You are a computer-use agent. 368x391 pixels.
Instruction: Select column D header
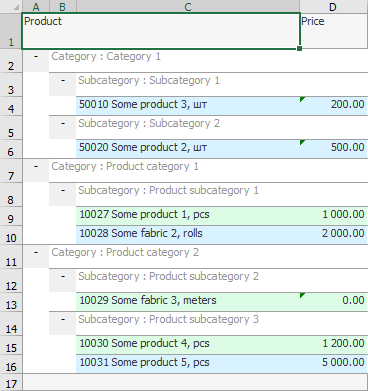point(334,7)
